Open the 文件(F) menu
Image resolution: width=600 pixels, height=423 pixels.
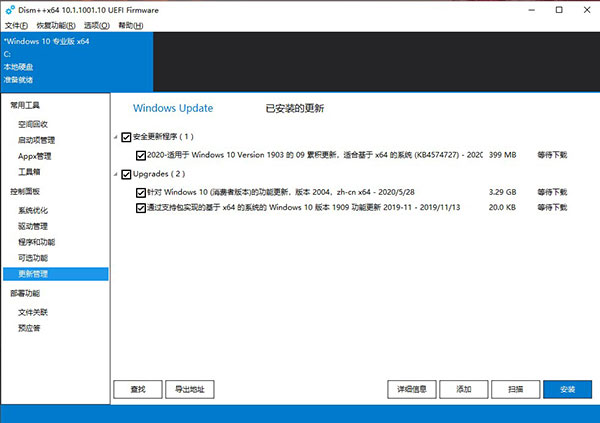click(15, 24)
